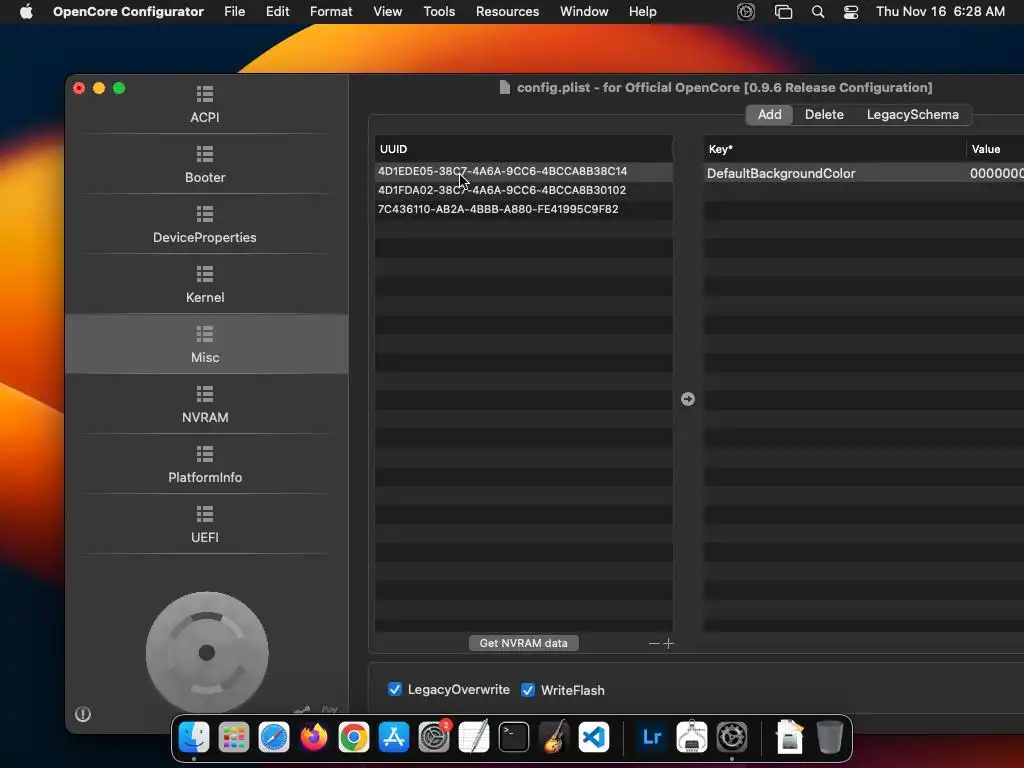Switch to the Delete tab
This screenshot has height=768, width=1024.
824,114
